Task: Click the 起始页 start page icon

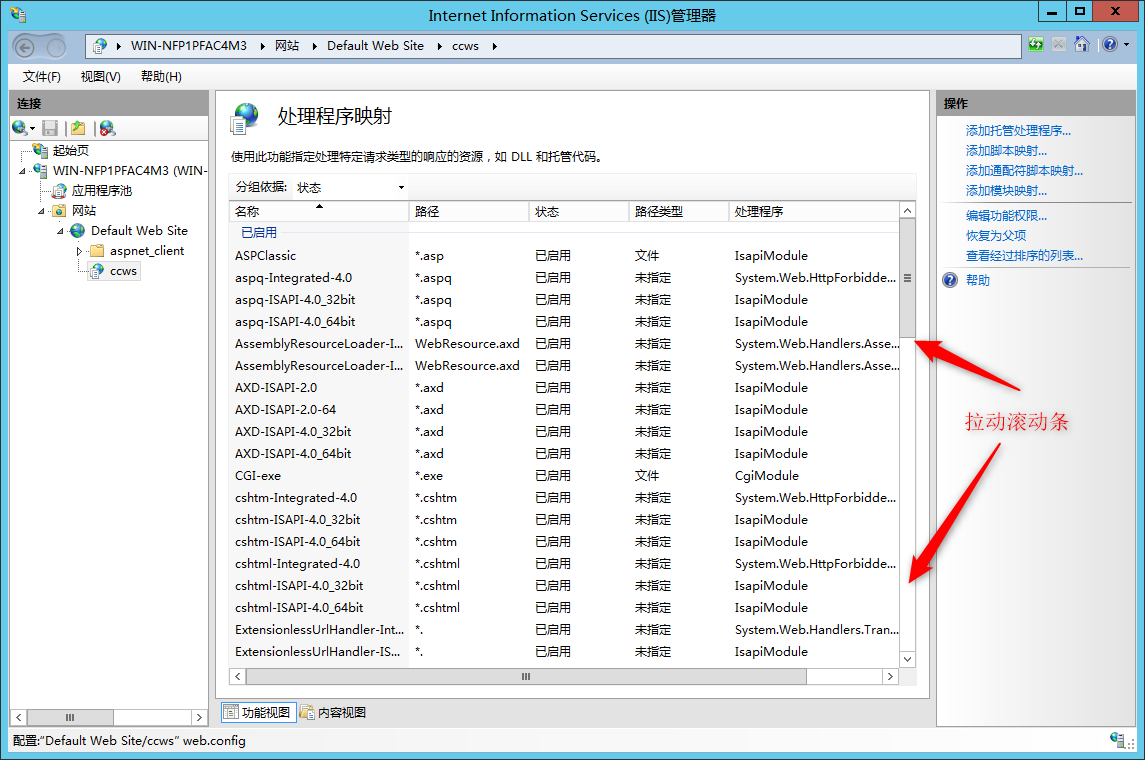Action: pos(40,150)
